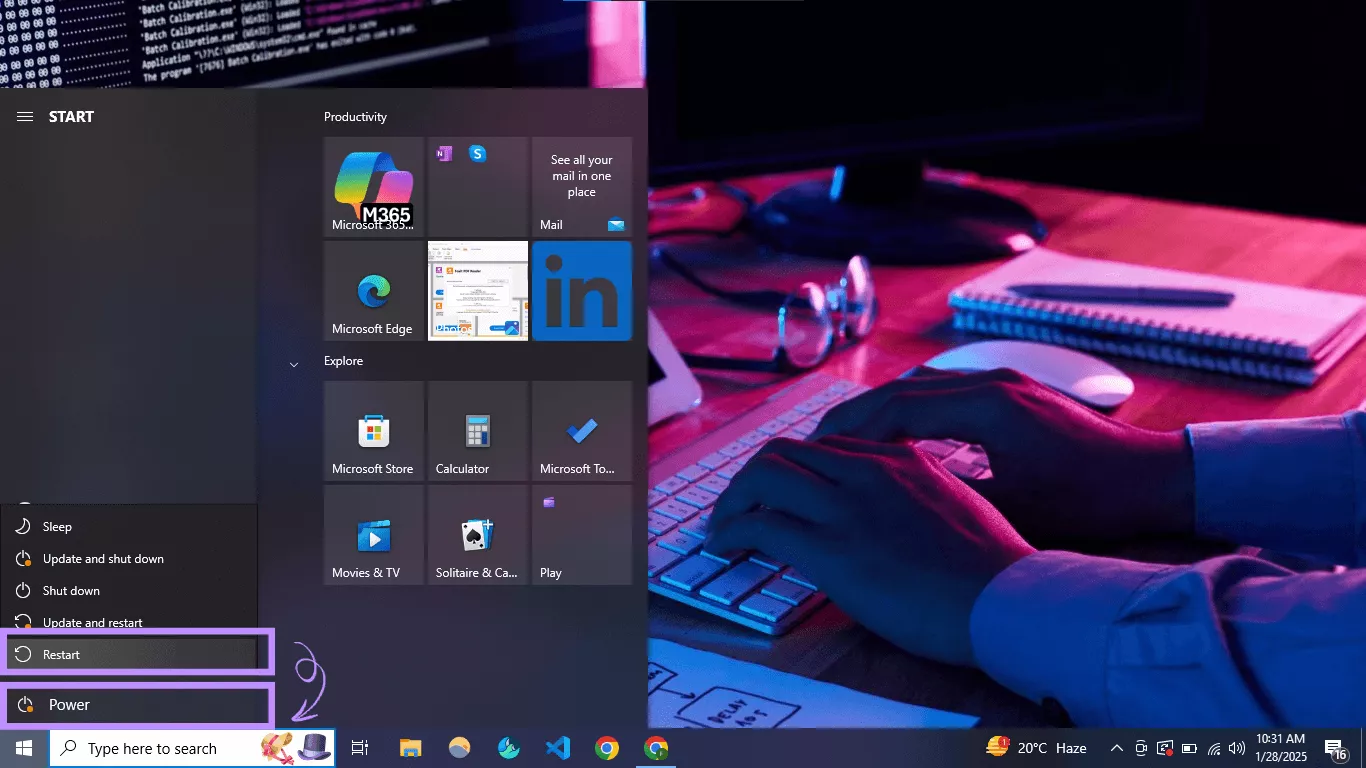Select Sleep from the power menu
The width and height of the screenshot is (1366, 768).
coord(57,526)
